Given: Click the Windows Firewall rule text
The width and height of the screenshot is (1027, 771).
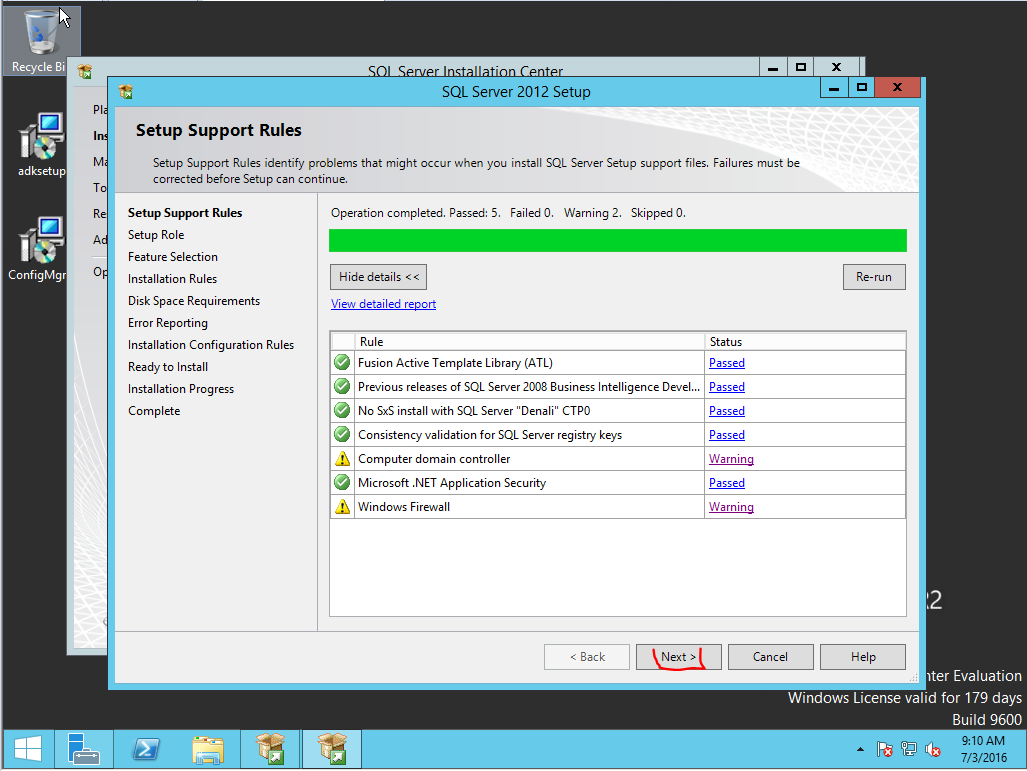Looking at the screenshot, I should pos(403,507).
